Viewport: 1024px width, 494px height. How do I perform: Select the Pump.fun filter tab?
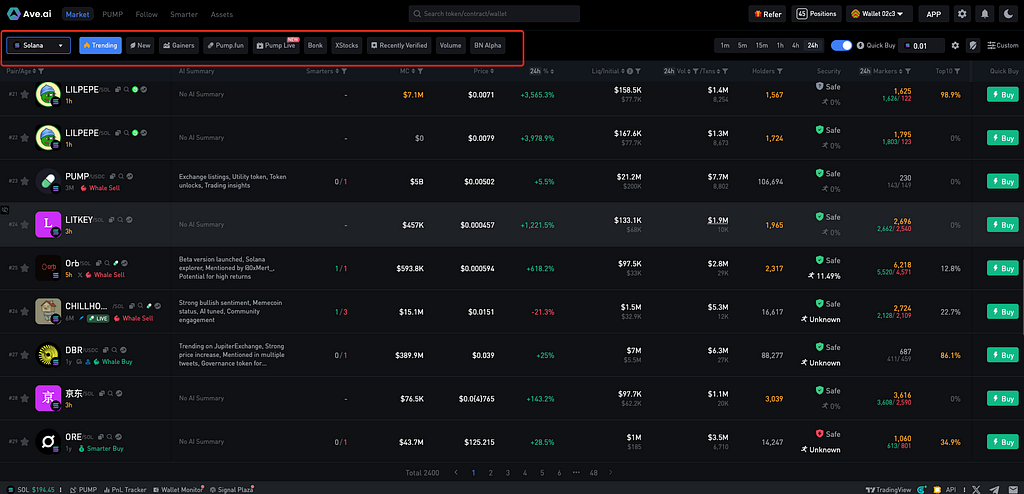(226, 46)
